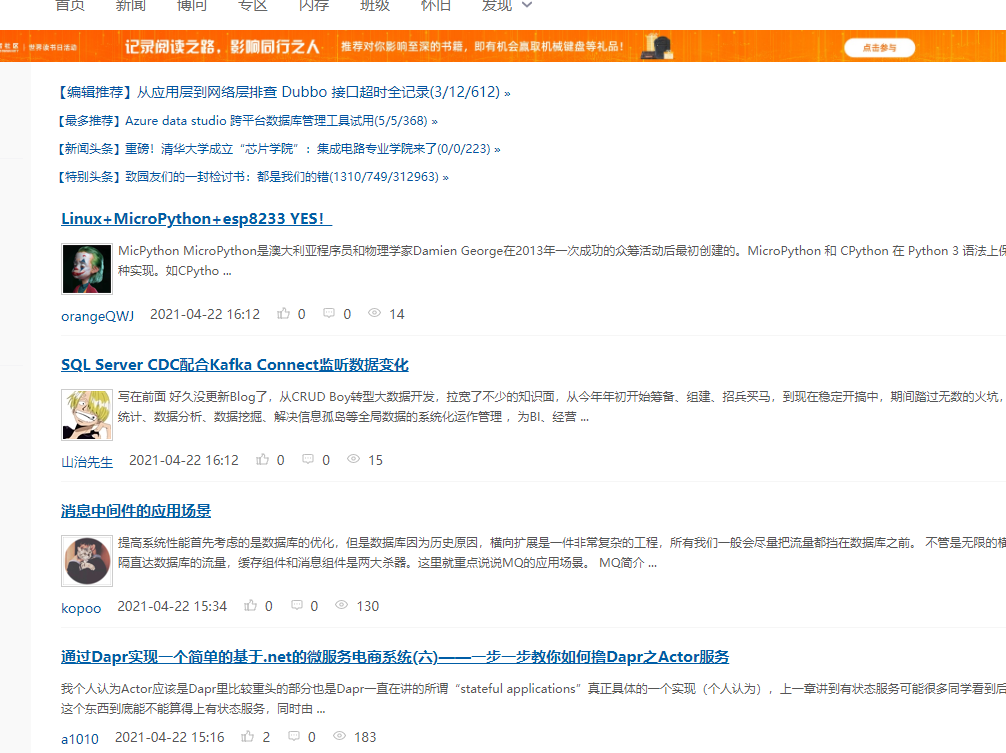The width and height of the screenshot is (1006, 753).
Task: Open the 怀旧 nav menu item
Action: pyautogui.click(x=436, y=5)
